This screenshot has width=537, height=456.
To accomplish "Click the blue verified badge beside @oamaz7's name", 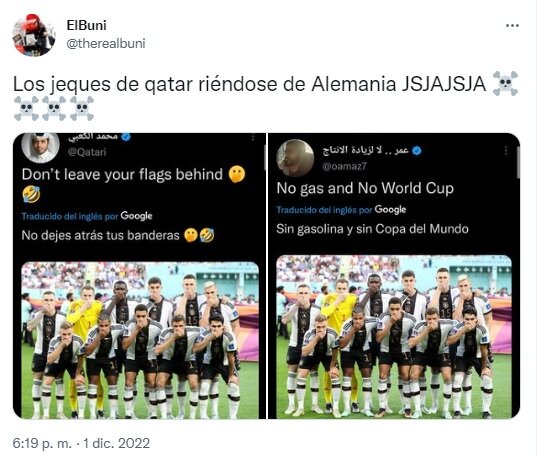I will pyautogui.click(x=416, y=150).
